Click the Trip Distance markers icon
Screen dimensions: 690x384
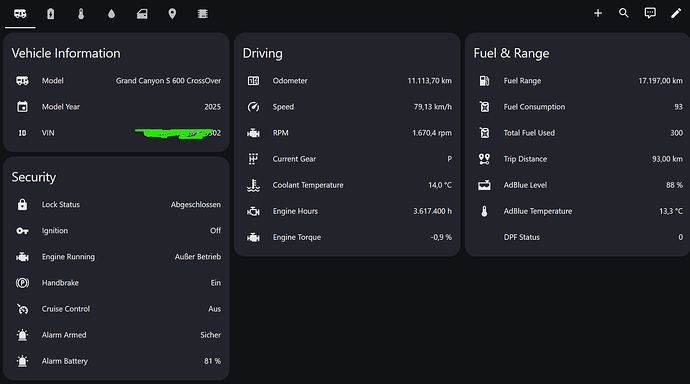click(484, 159)
